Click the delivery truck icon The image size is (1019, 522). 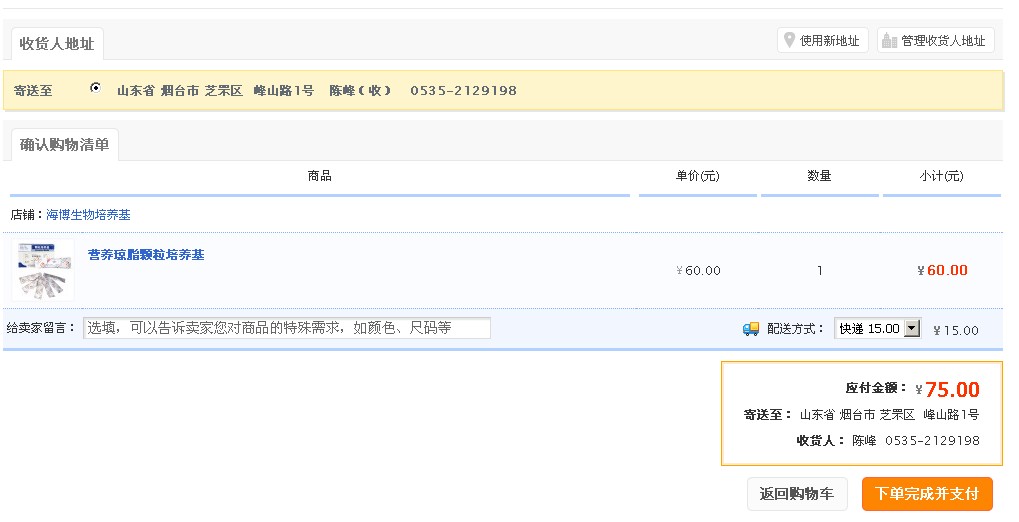point(751,329)
